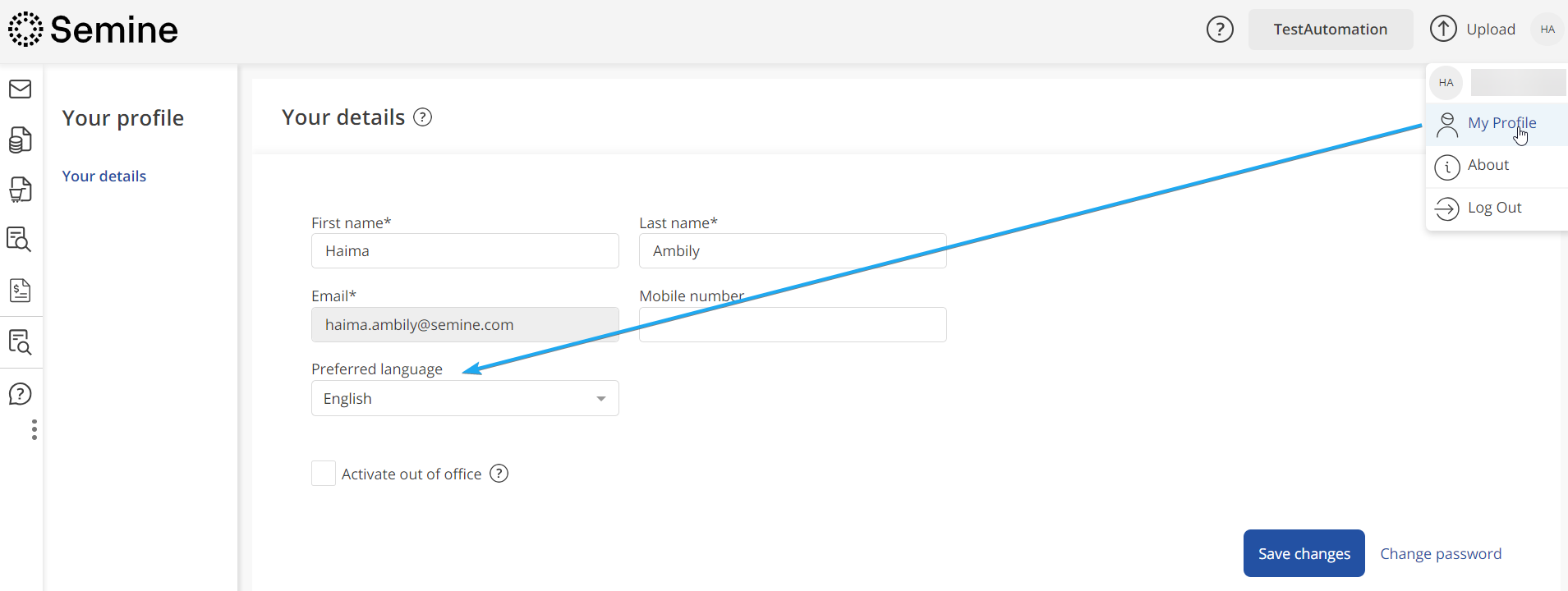Click the Your details help icon
Image resolution: width=1568 pixels, height=591 pixels.
tap(422, 117)
